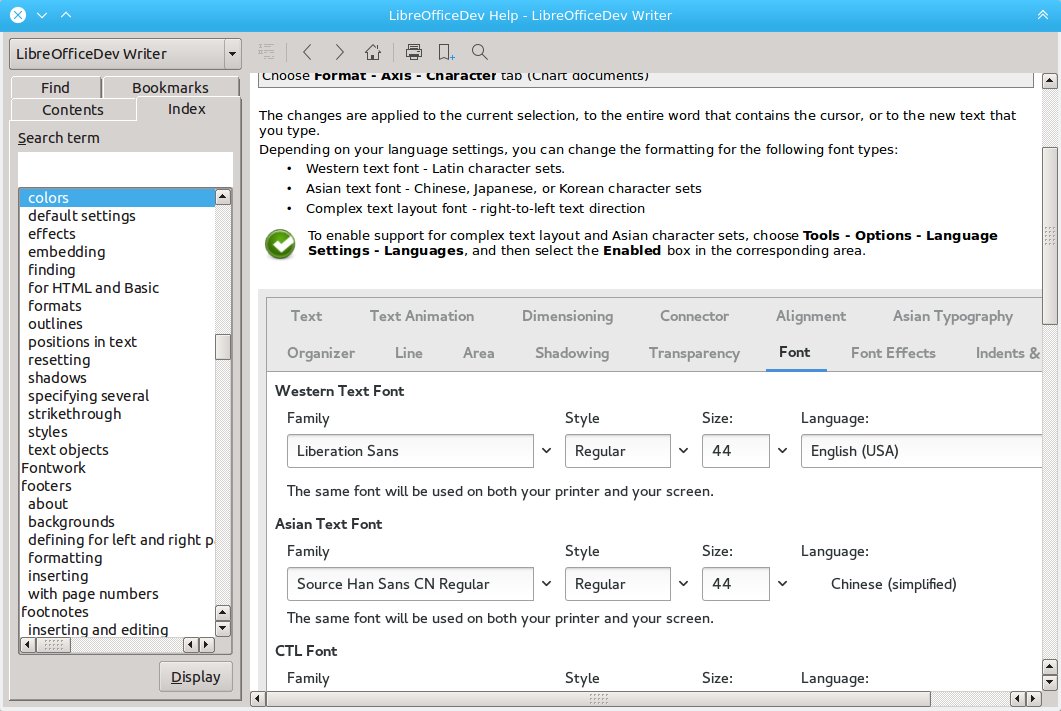
Task: Open the Text Animation tab
Action: click(422, 316)
